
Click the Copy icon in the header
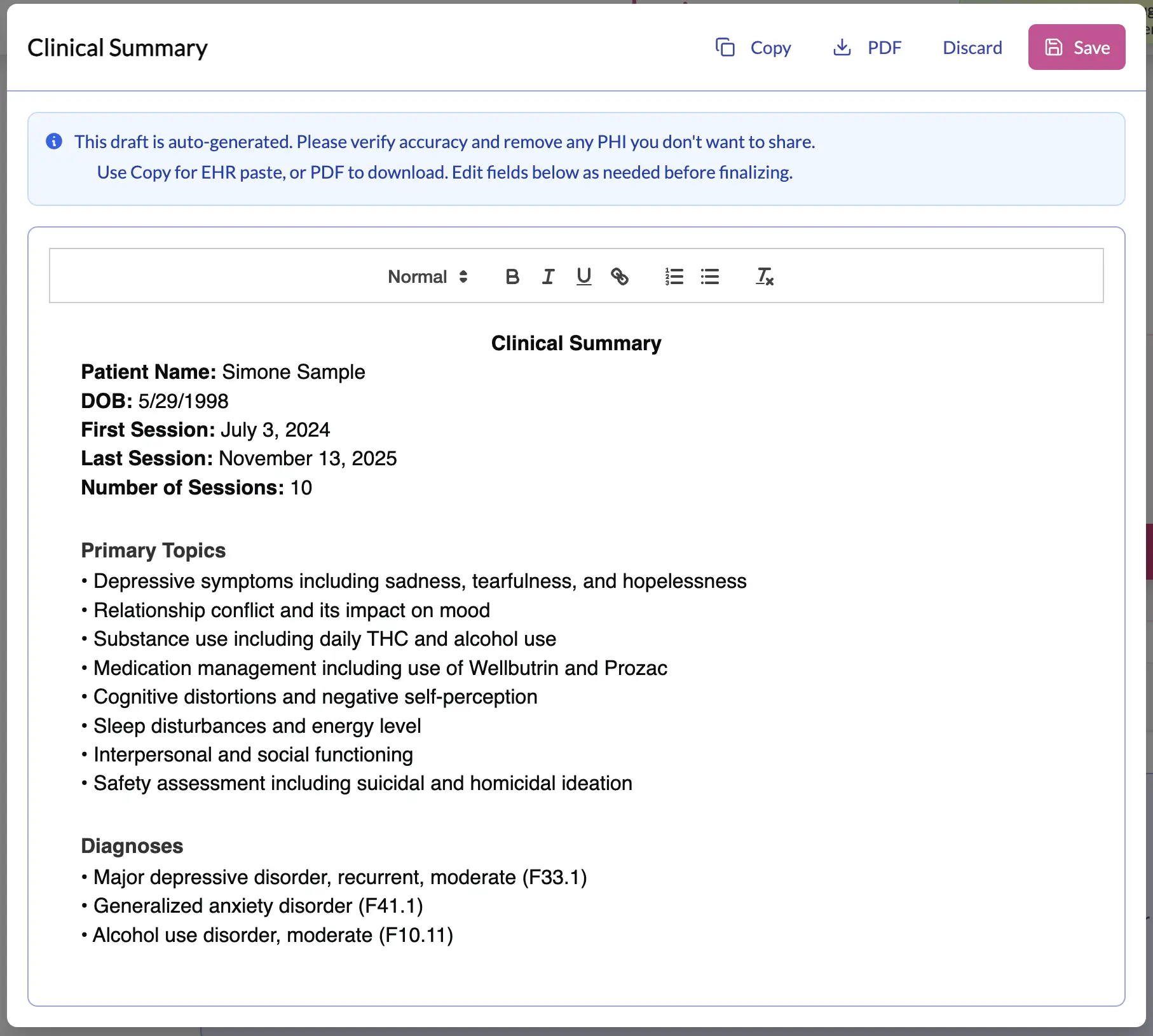click(727, 47)
